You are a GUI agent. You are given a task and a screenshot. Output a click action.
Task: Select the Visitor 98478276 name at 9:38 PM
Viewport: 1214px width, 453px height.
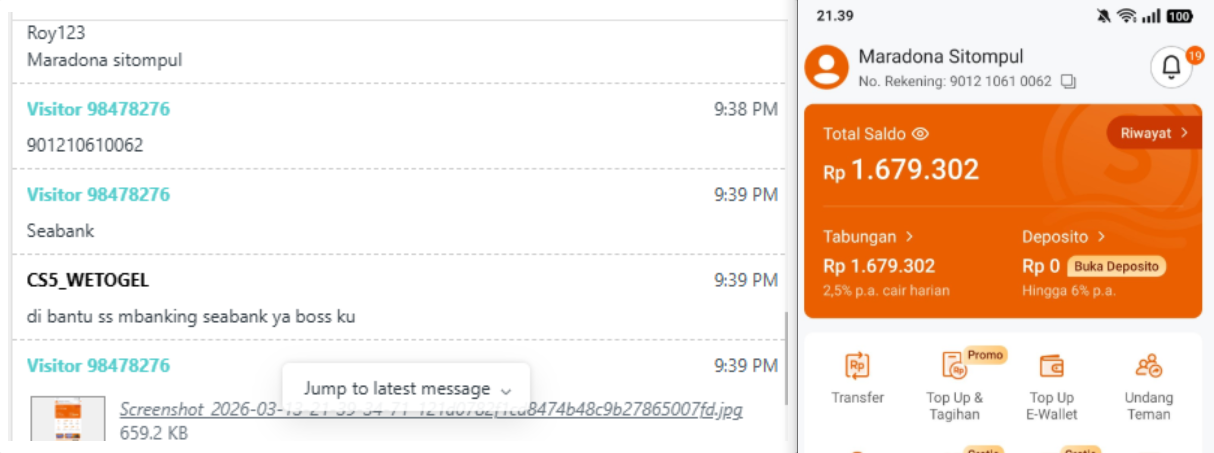tap(98, 109)
